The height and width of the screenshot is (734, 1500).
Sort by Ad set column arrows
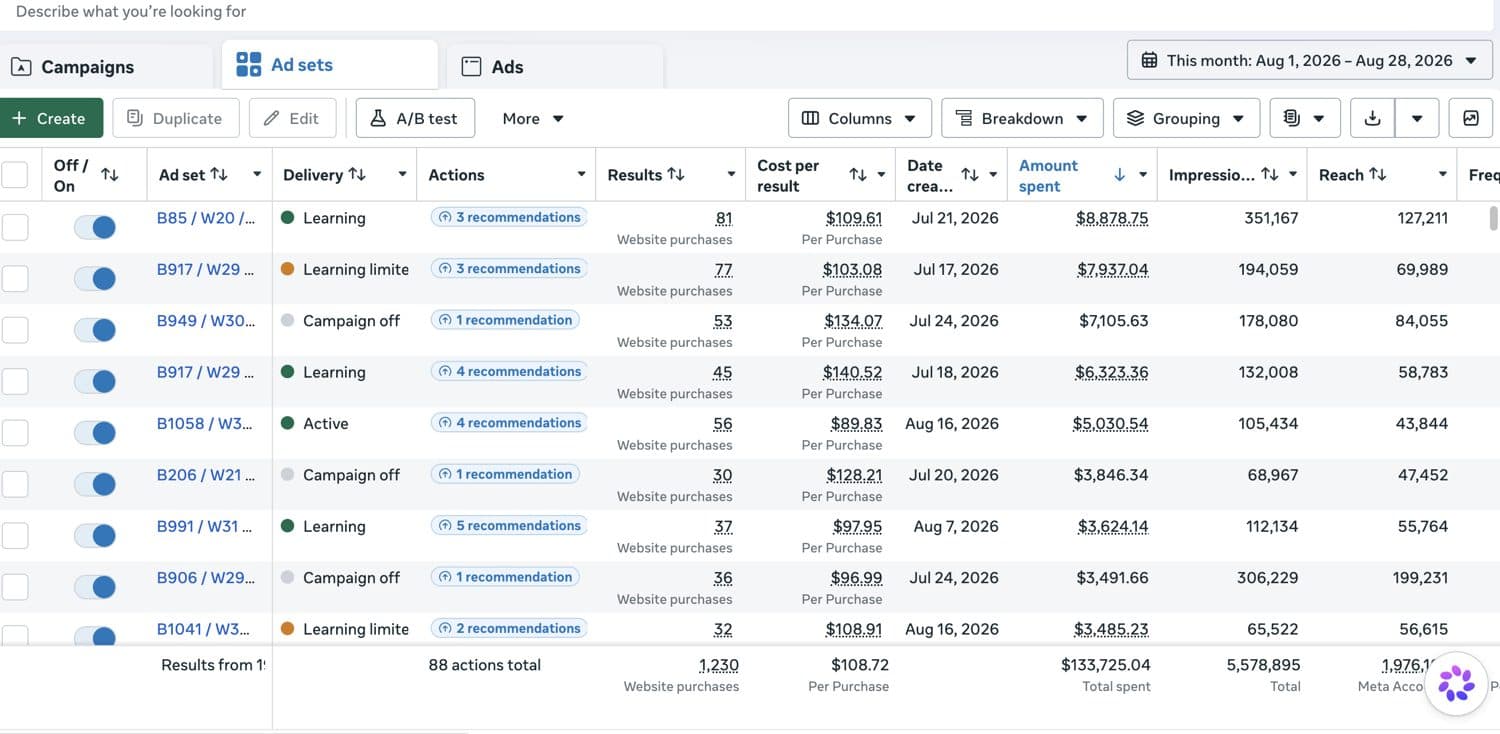tap(219, 175)
